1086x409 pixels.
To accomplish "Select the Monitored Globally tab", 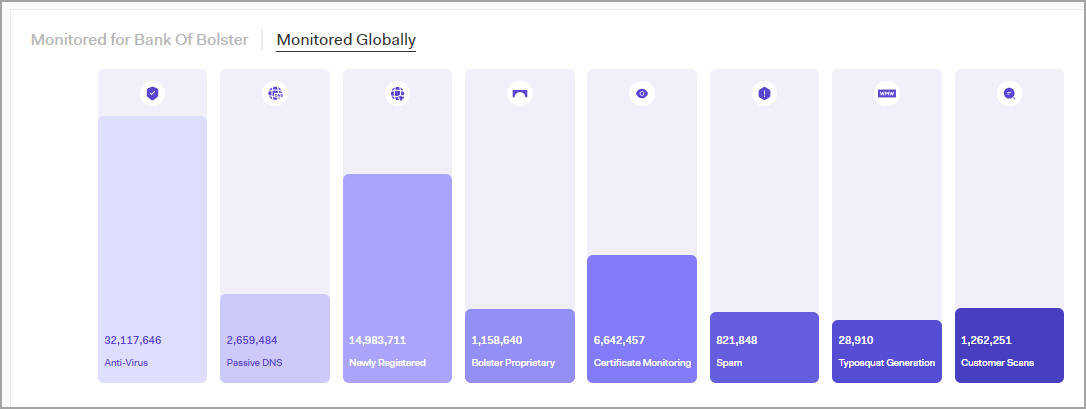I will 346,40.
